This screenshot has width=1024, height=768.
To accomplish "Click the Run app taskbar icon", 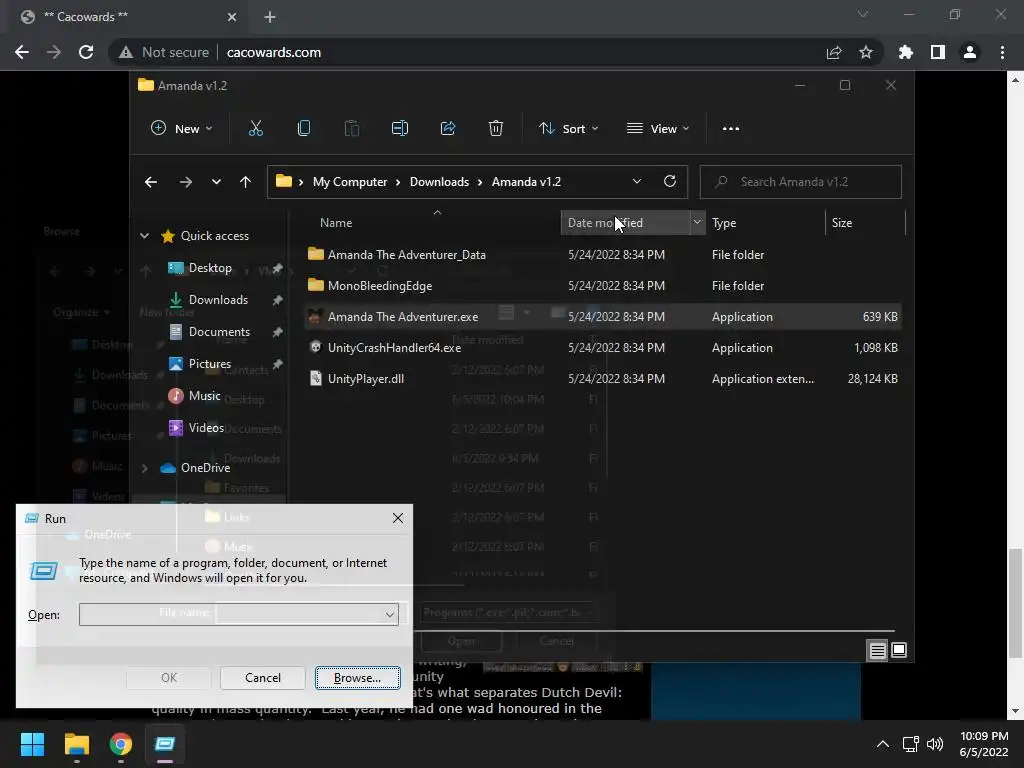I will pos(165,744).
